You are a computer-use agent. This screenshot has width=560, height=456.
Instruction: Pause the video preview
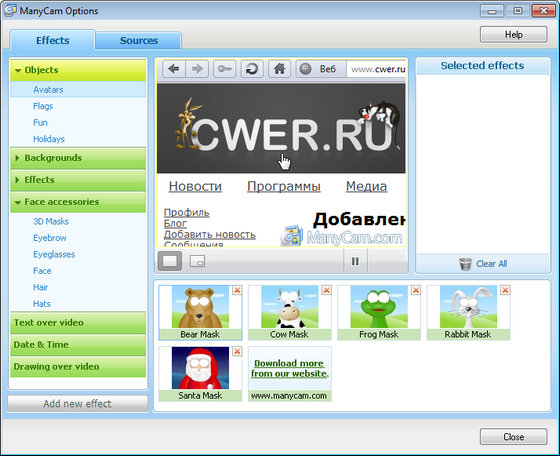pyautogui.click(x=355, y=261)
